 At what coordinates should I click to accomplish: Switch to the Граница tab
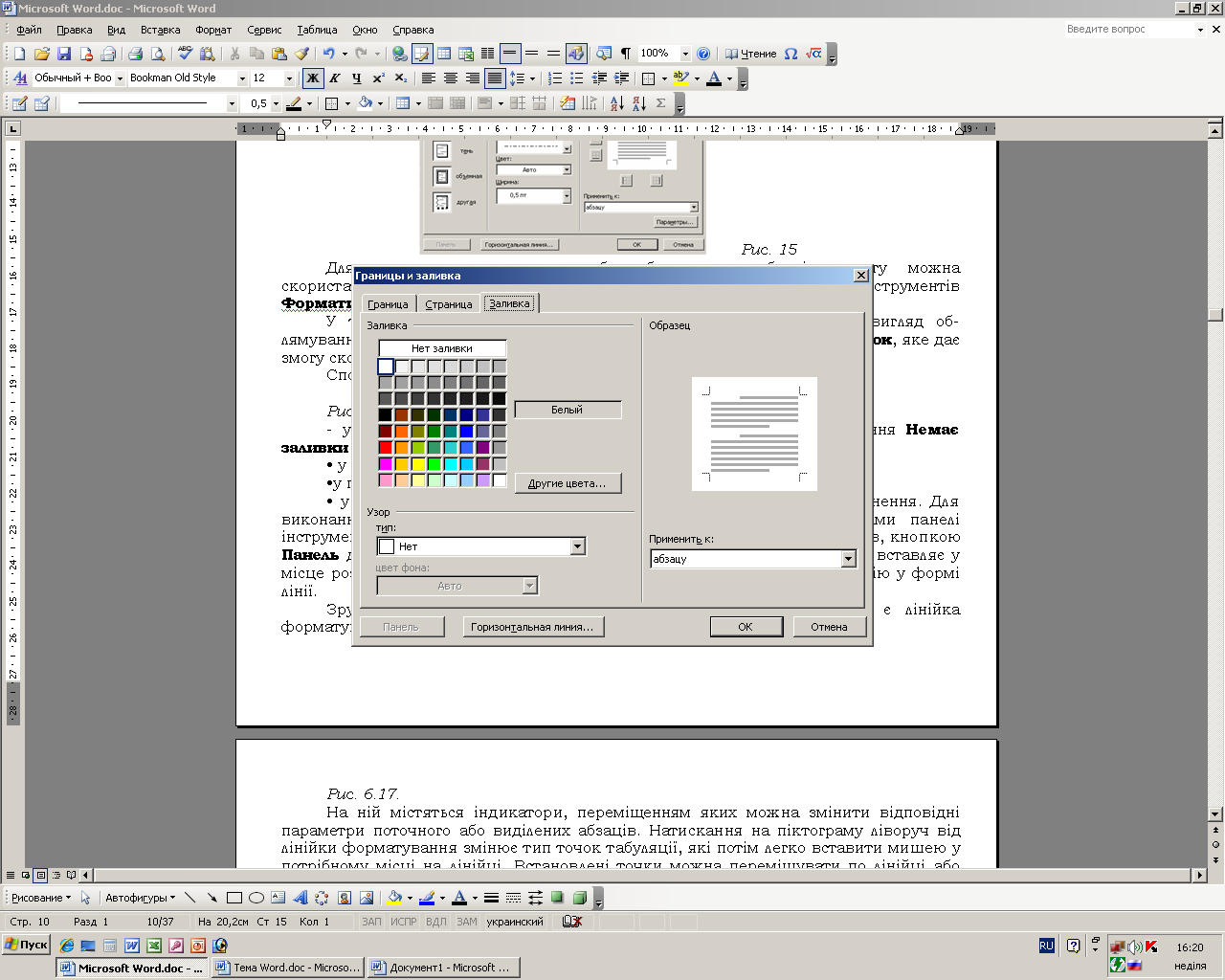388,304
